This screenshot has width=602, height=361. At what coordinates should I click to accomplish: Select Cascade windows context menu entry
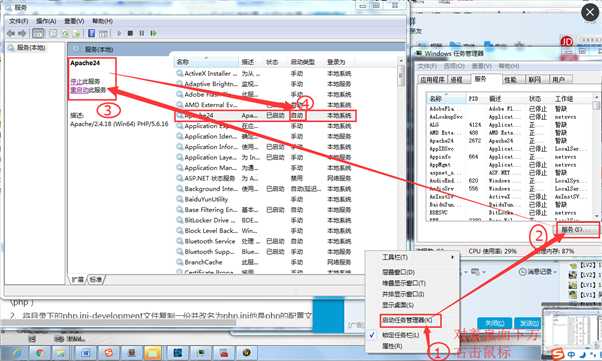(398, 272)
